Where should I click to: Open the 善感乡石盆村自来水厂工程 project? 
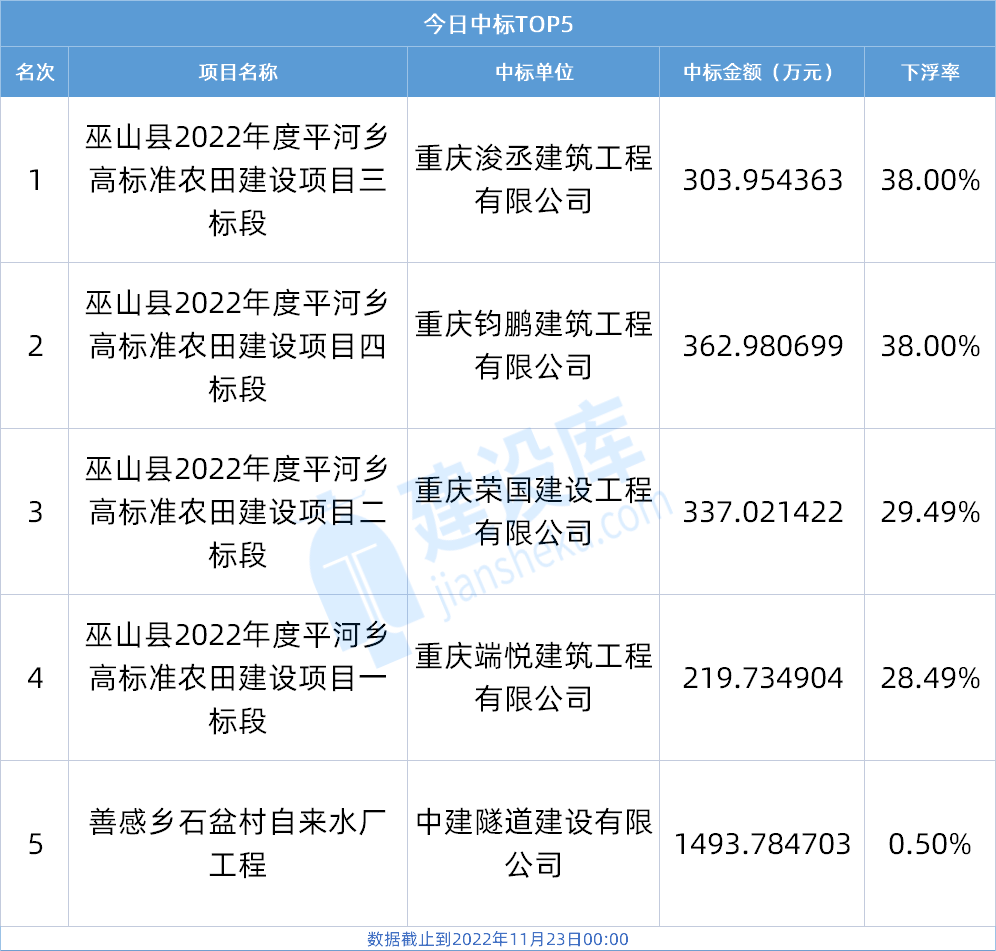click(238, 843)
